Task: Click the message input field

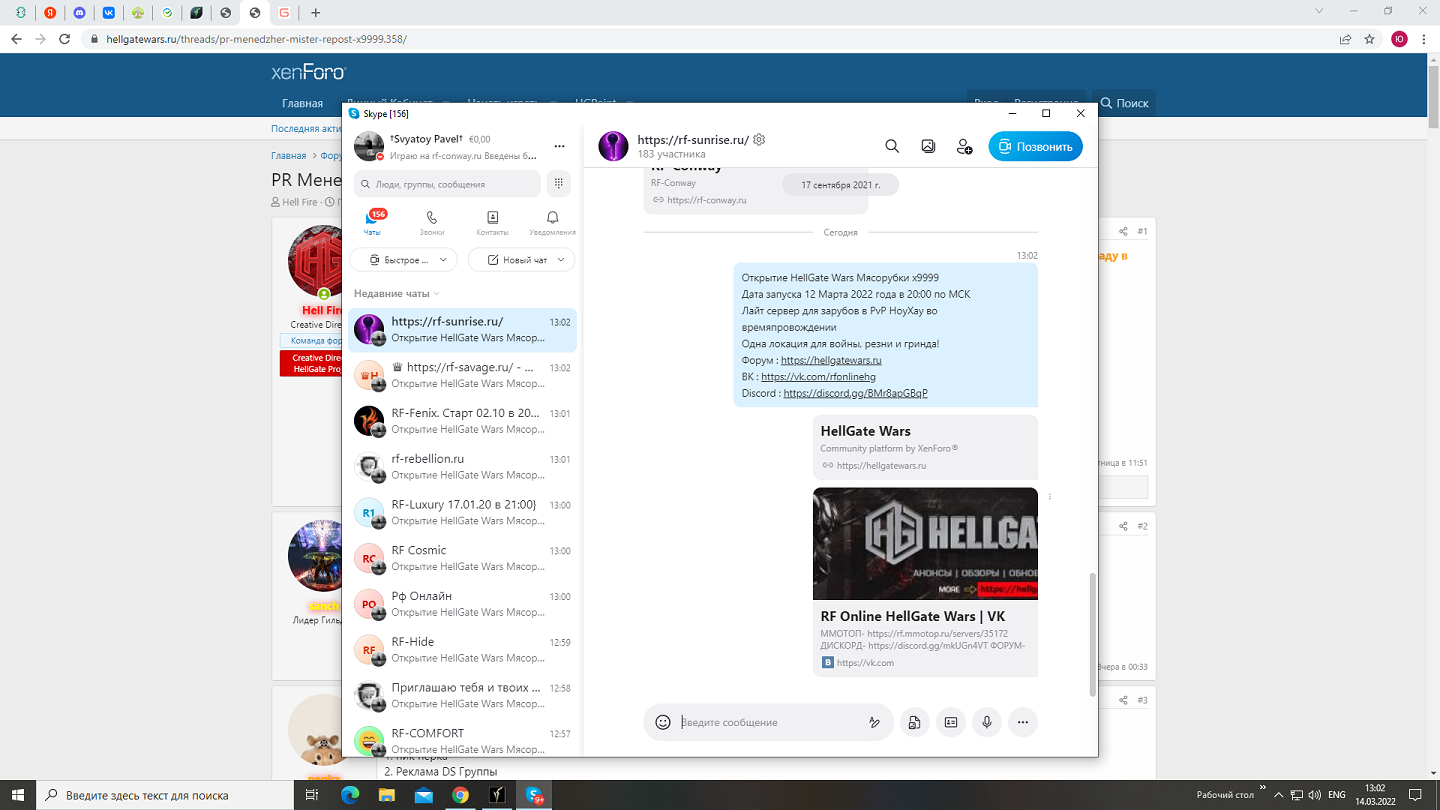Action: click(x=770, y=722)
